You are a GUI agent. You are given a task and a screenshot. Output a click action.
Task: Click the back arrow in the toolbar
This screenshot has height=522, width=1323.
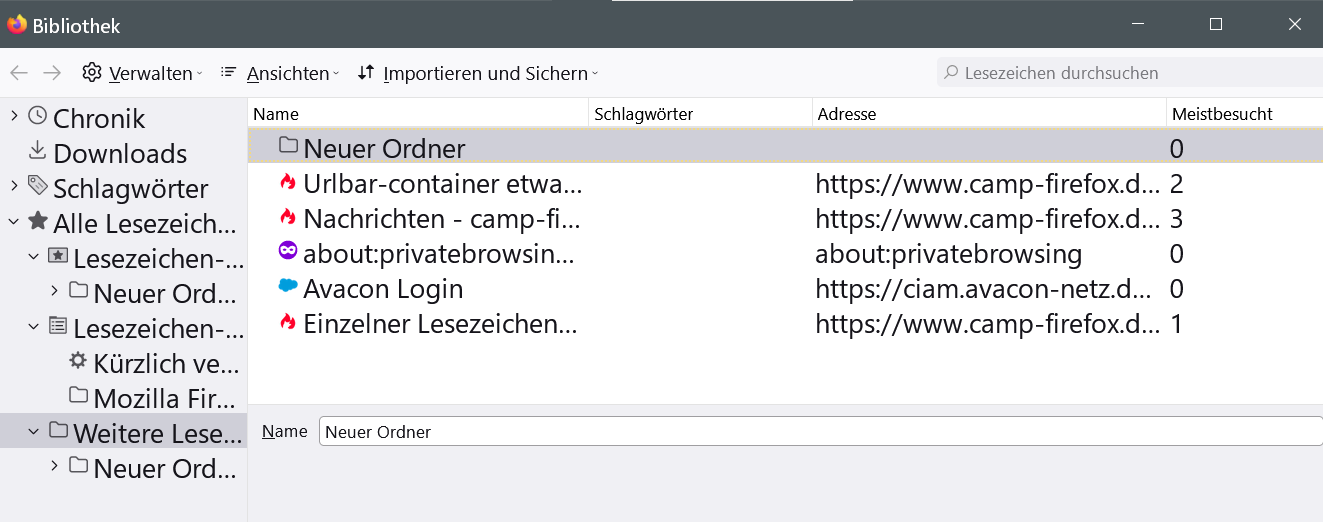pos(19,73)
